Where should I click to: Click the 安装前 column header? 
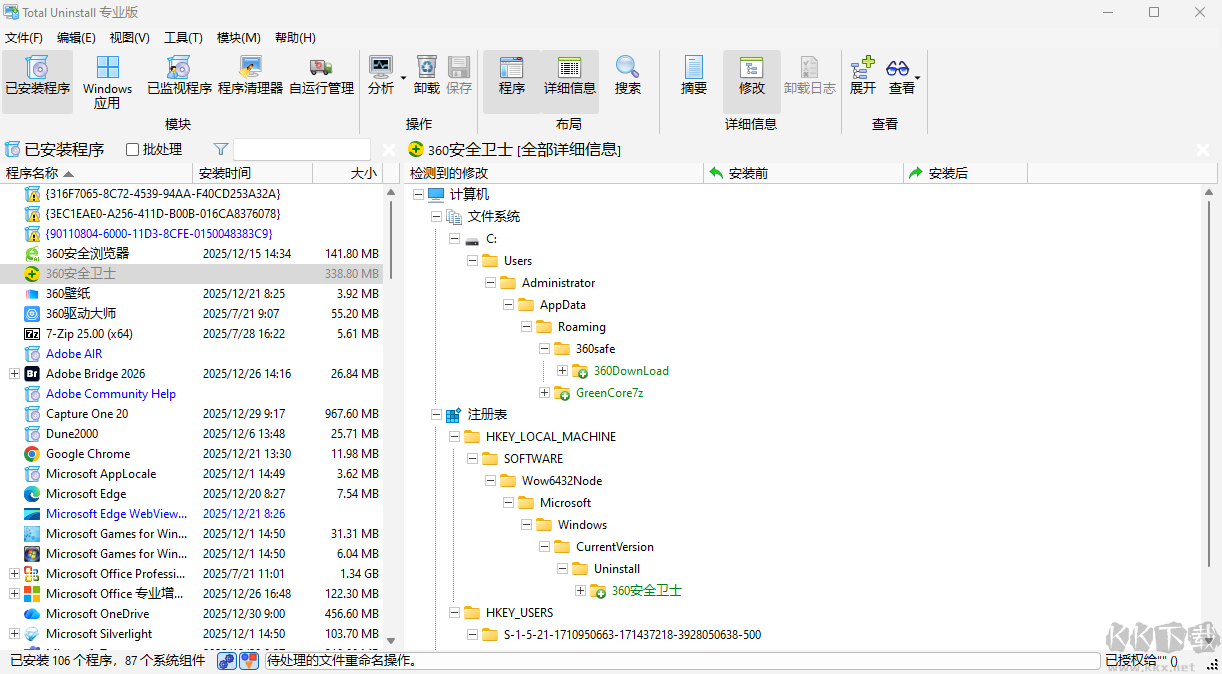point(803,173)
